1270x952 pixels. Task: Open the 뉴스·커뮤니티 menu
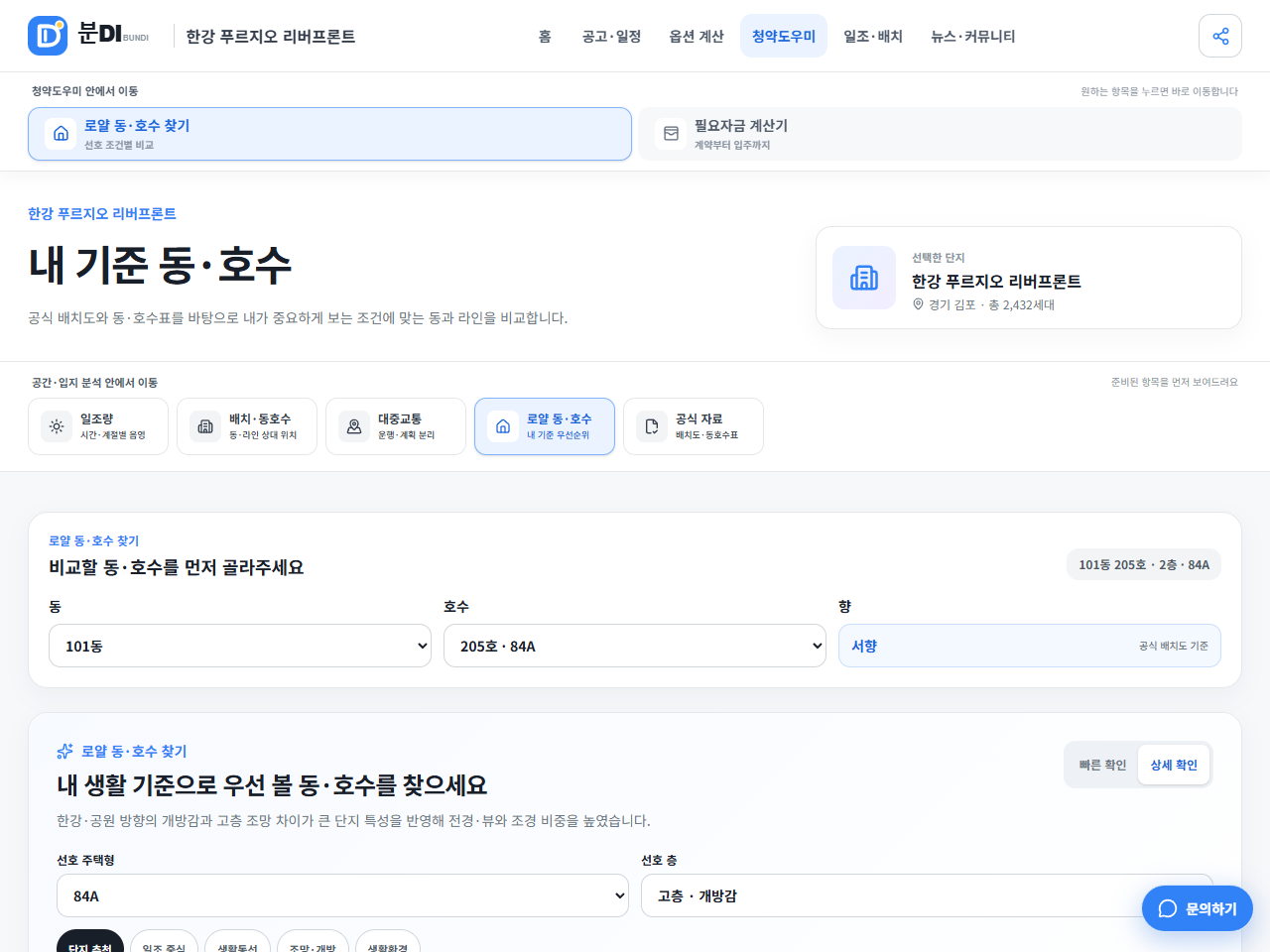972,36
